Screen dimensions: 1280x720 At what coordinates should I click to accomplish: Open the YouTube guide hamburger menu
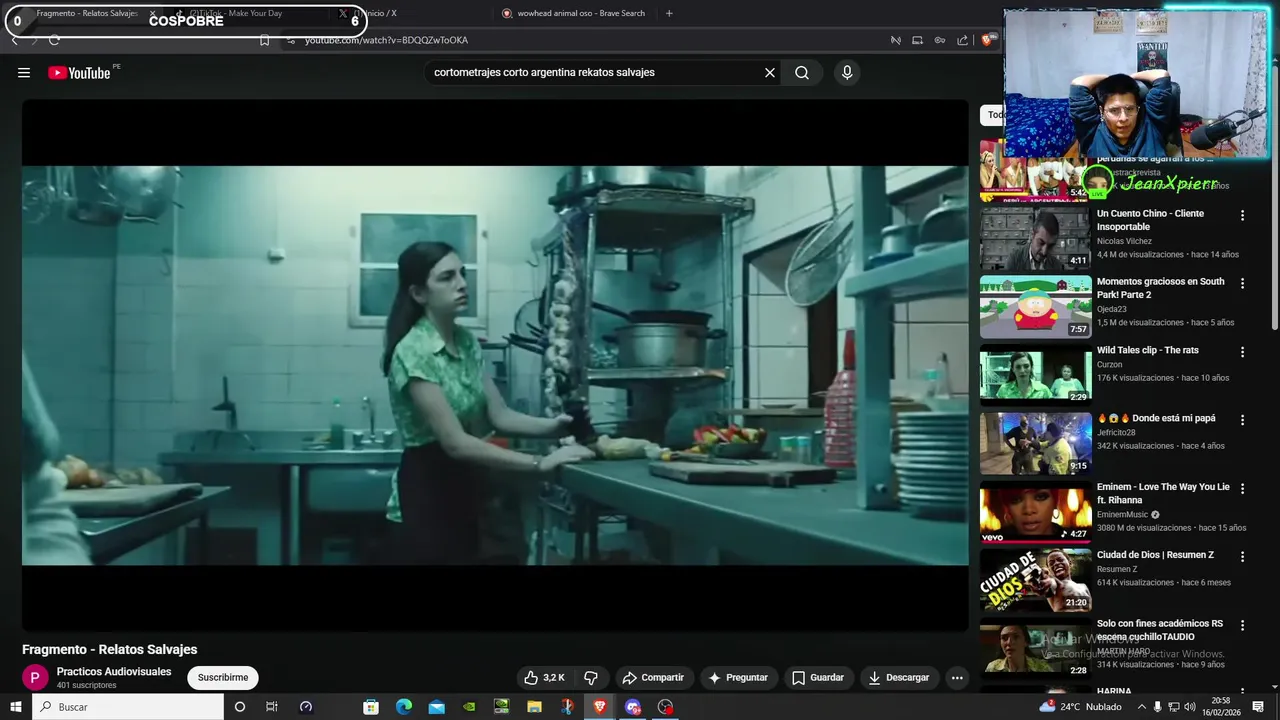click(24, 72)
